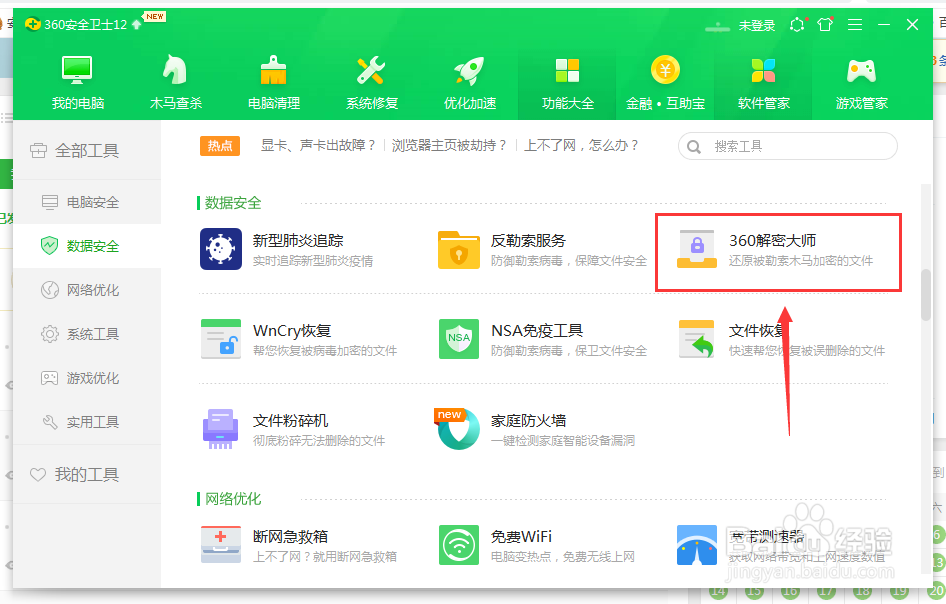
Task: Open 我的工具 in sidebar
Action: [87, 475]
